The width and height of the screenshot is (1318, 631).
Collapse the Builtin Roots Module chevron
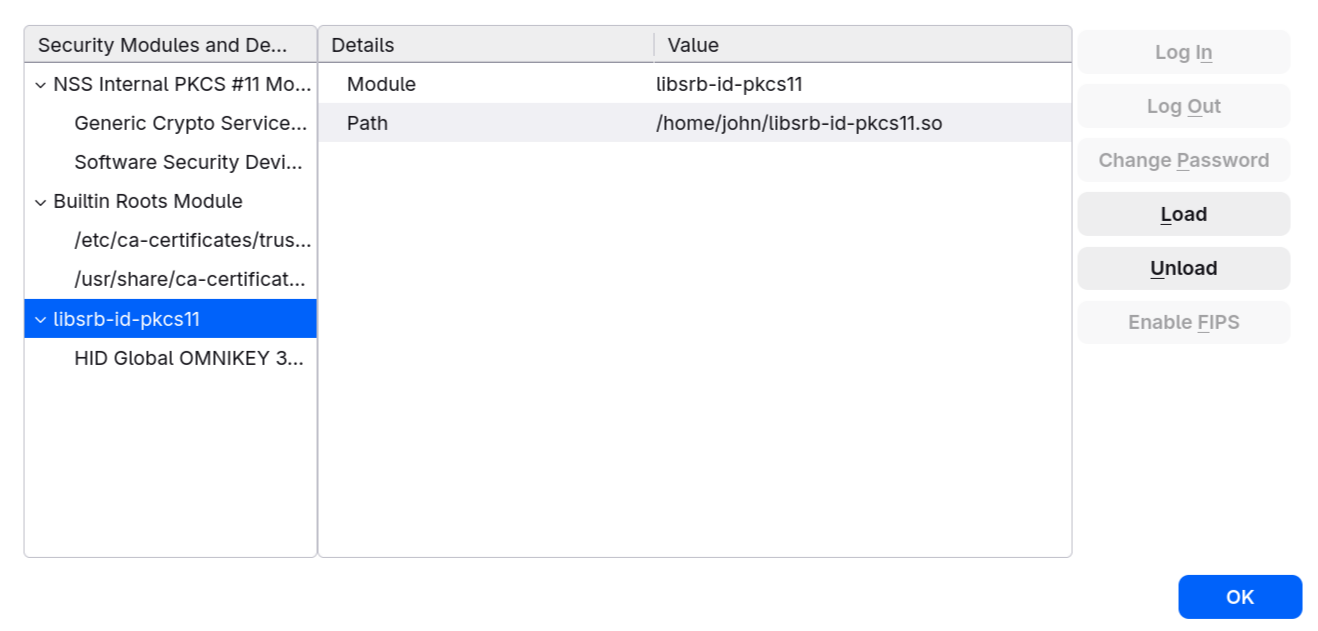click(x=40, y=202)
